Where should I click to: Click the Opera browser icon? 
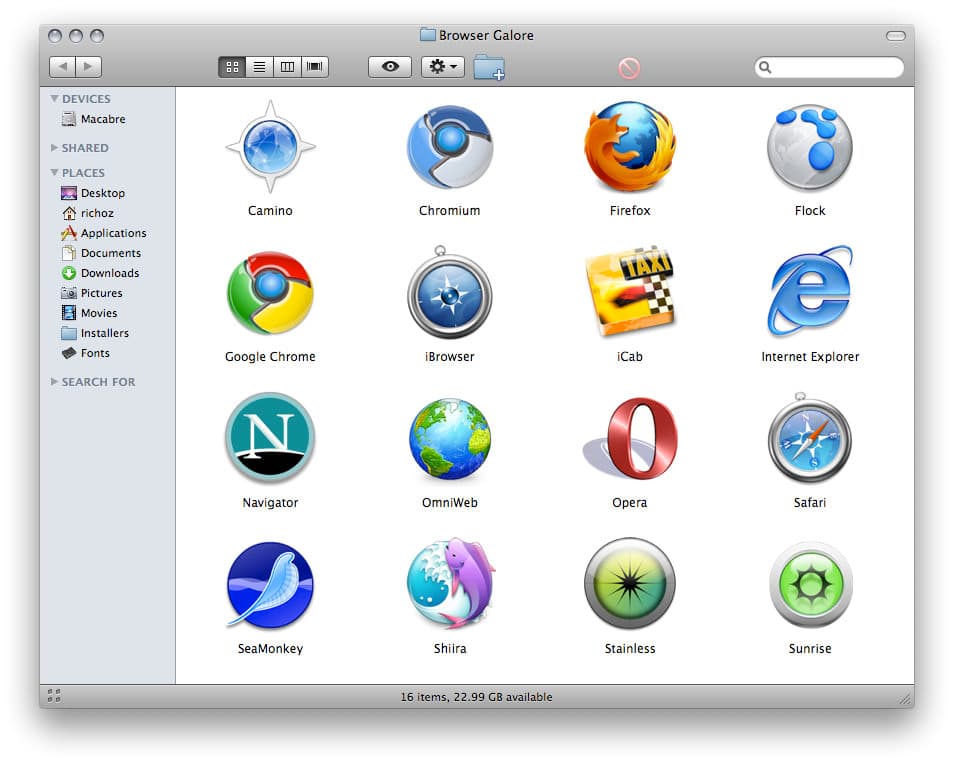(630, 439)
